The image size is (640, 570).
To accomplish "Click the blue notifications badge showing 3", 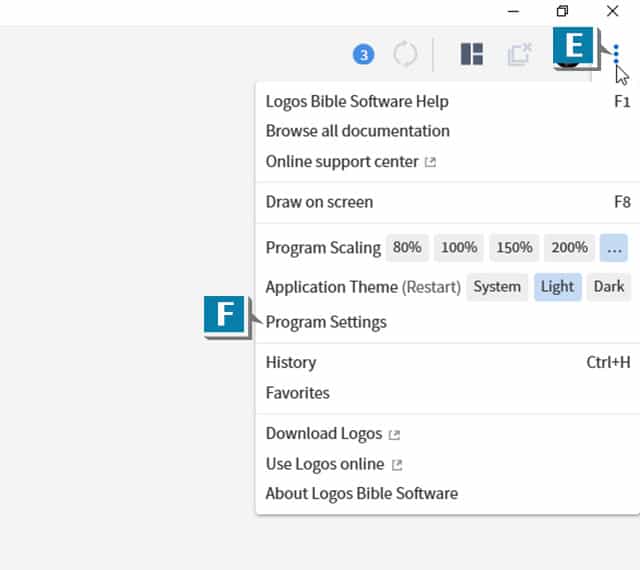I will 364,54.
